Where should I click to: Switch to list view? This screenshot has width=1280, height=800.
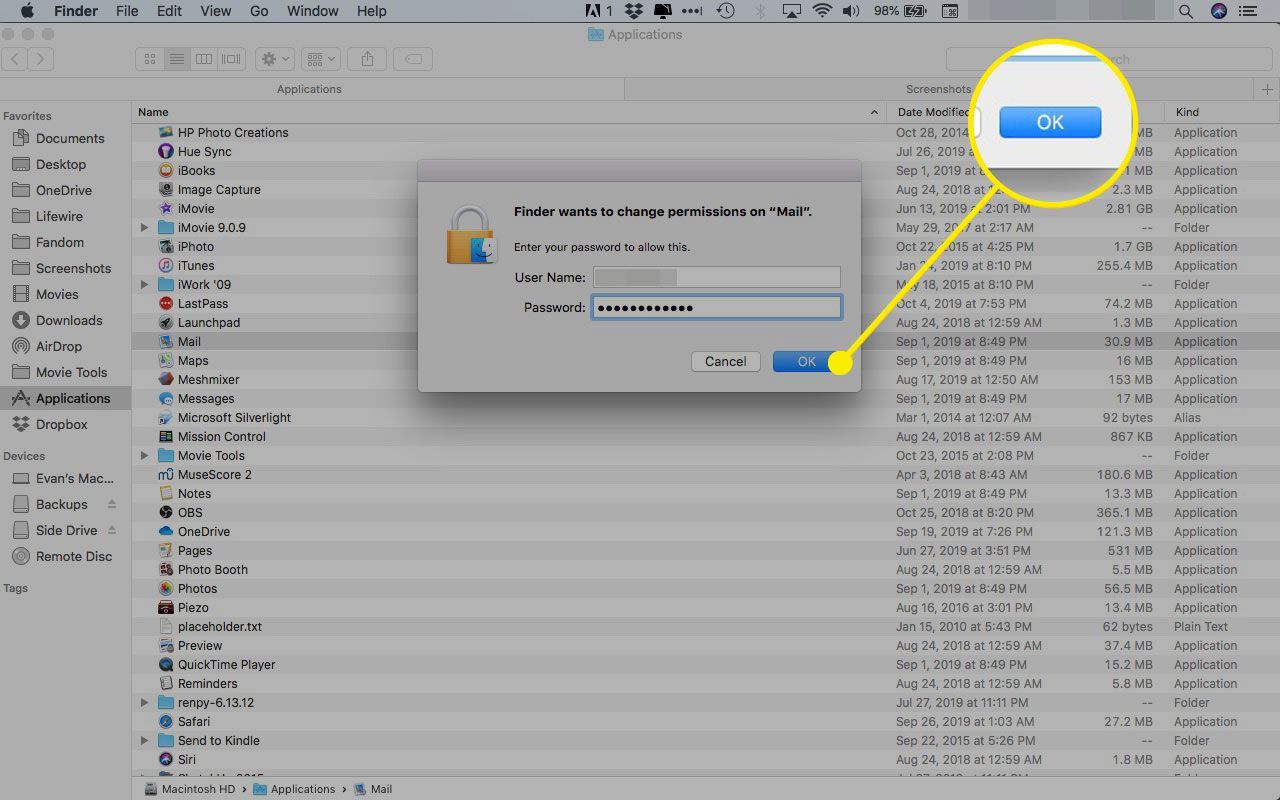pos(177,59)
